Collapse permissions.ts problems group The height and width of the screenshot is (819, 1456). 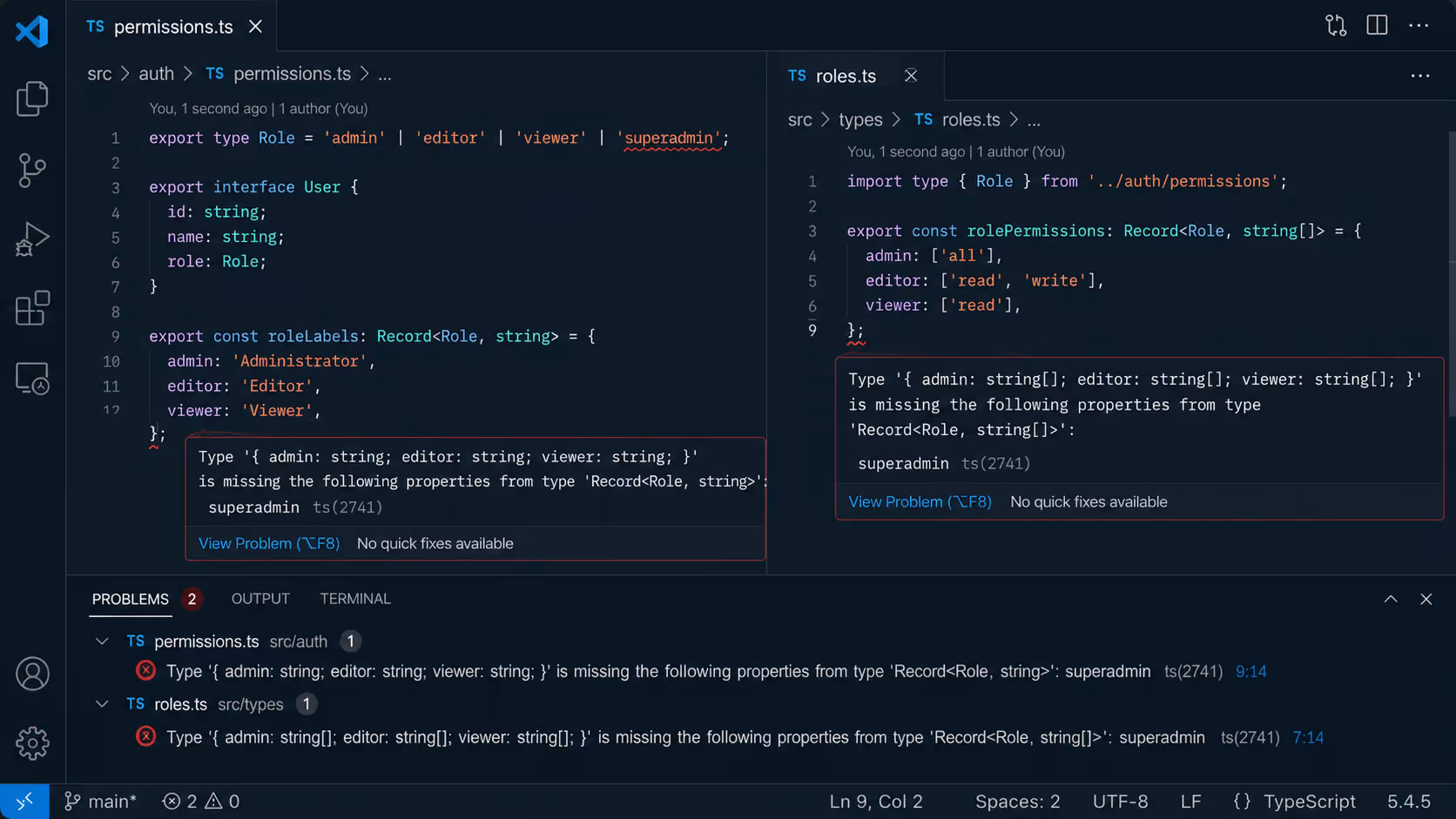(102, 641)
